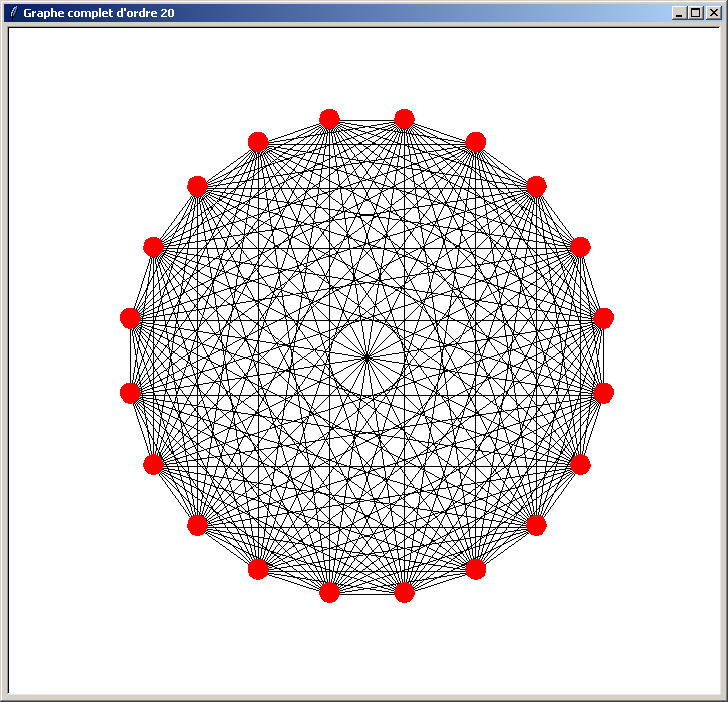Select the red vertex on the upper-right diagonal

536,186
